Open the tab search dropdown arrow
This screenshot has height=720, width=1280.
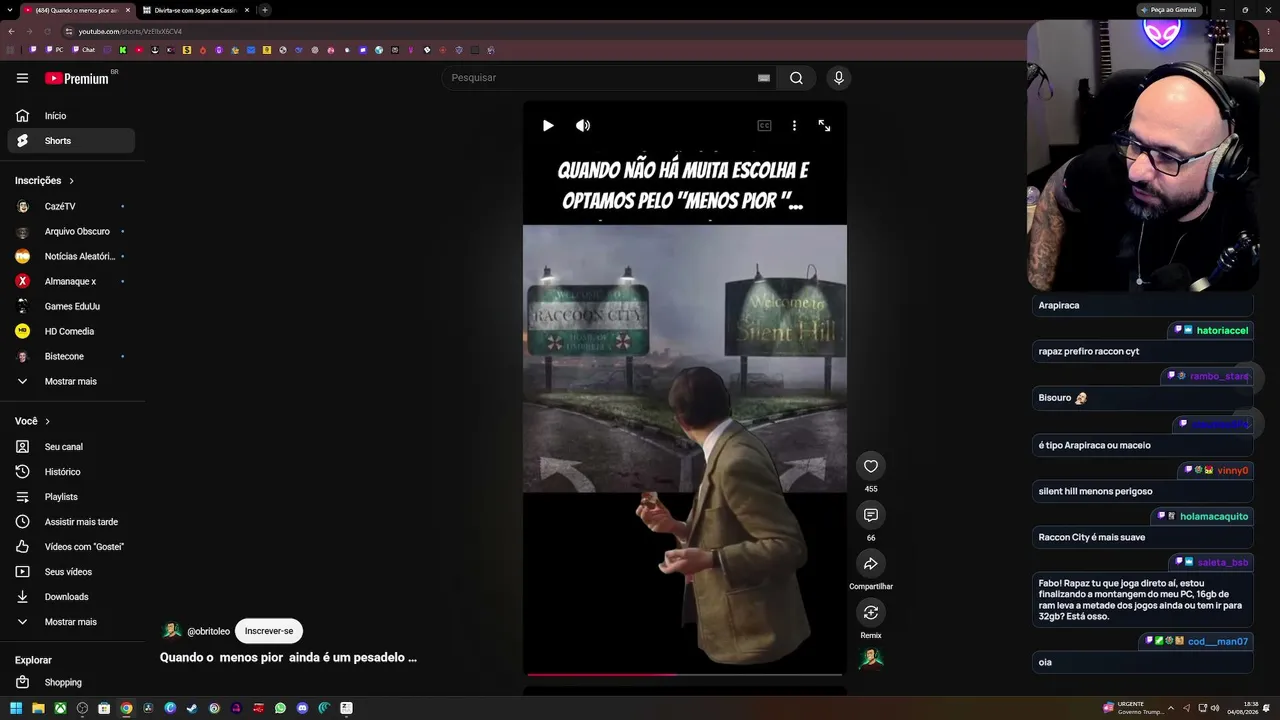pos(8,10)
